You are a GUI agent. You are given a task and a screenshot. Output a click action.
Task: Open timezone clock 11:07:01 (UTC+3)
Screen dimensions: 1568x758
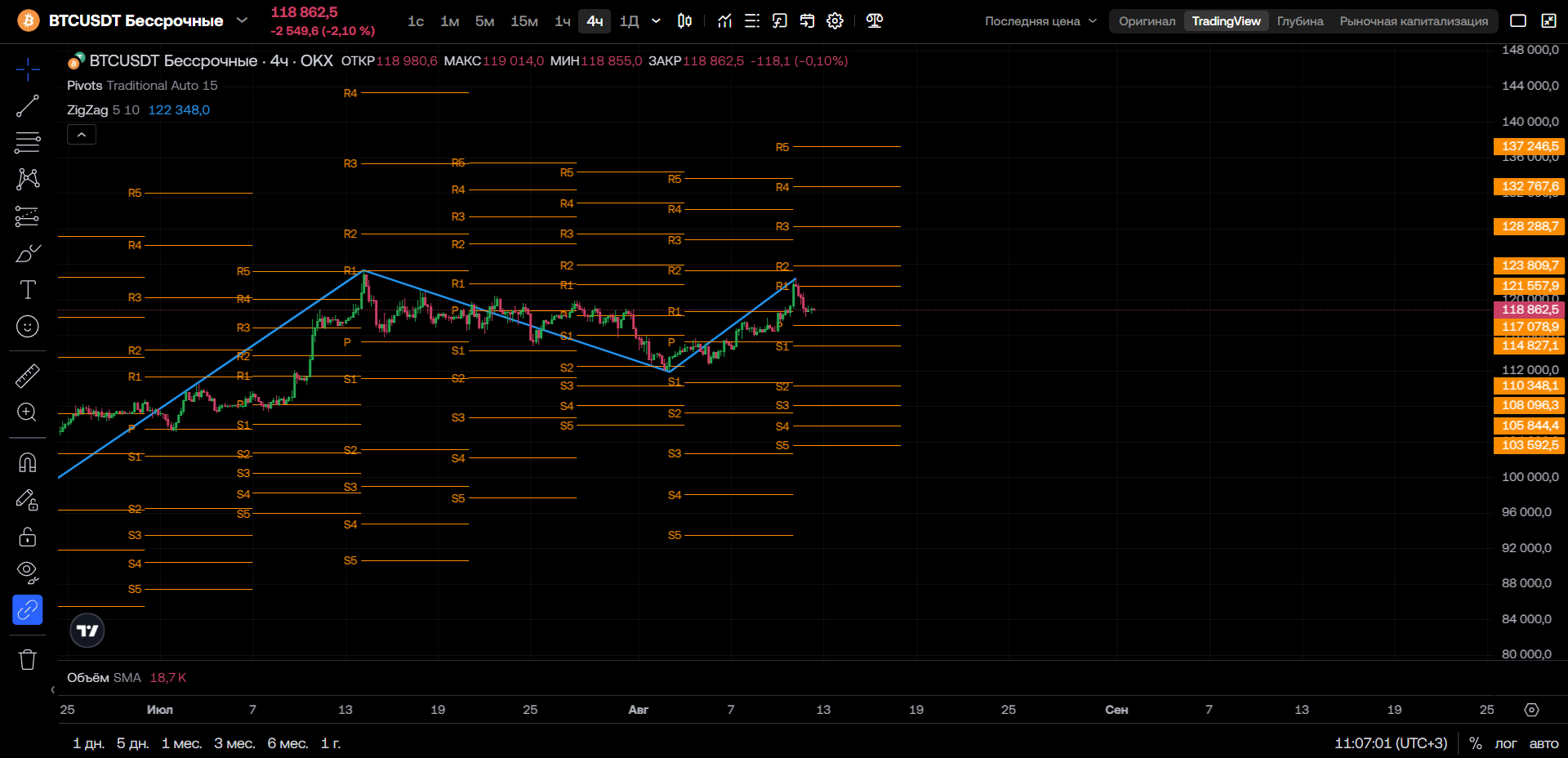pyautogui.click(x=1391, y=743)
